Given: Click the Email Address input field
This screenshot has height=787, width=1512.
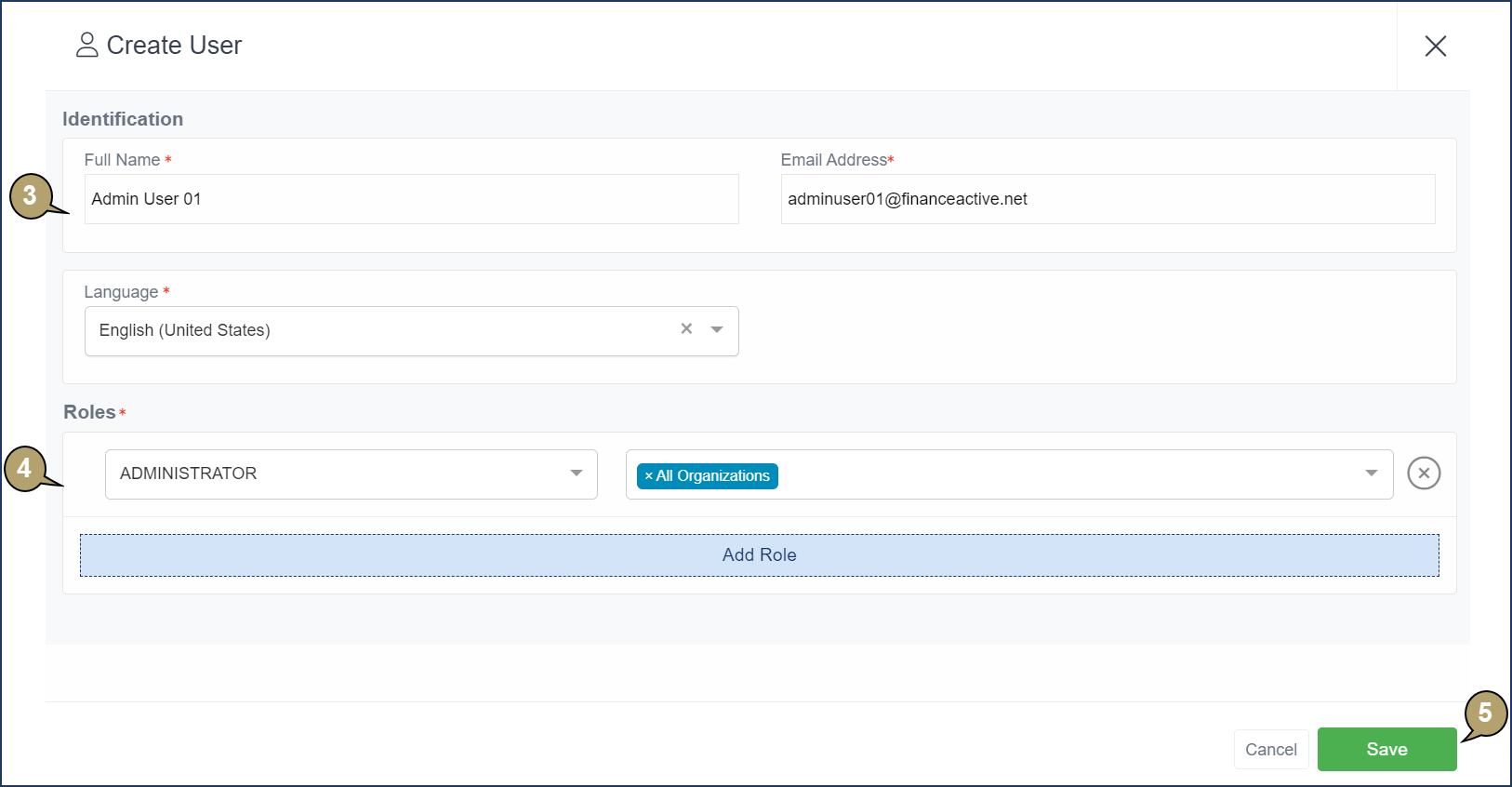Looking at the screenshot, I should click(1107, 199).
